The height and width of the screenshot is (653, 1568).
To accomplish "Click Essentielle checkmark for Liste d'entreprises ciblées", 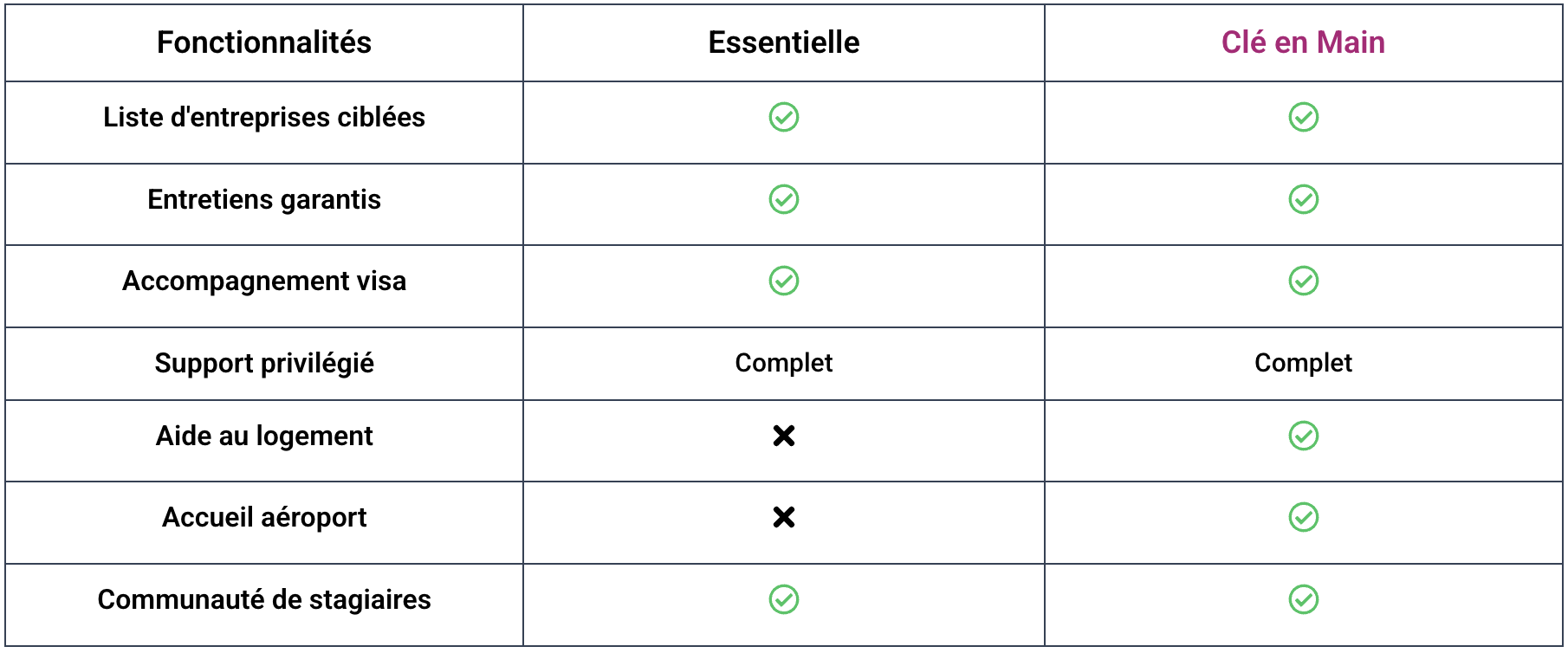I will 783,117.
